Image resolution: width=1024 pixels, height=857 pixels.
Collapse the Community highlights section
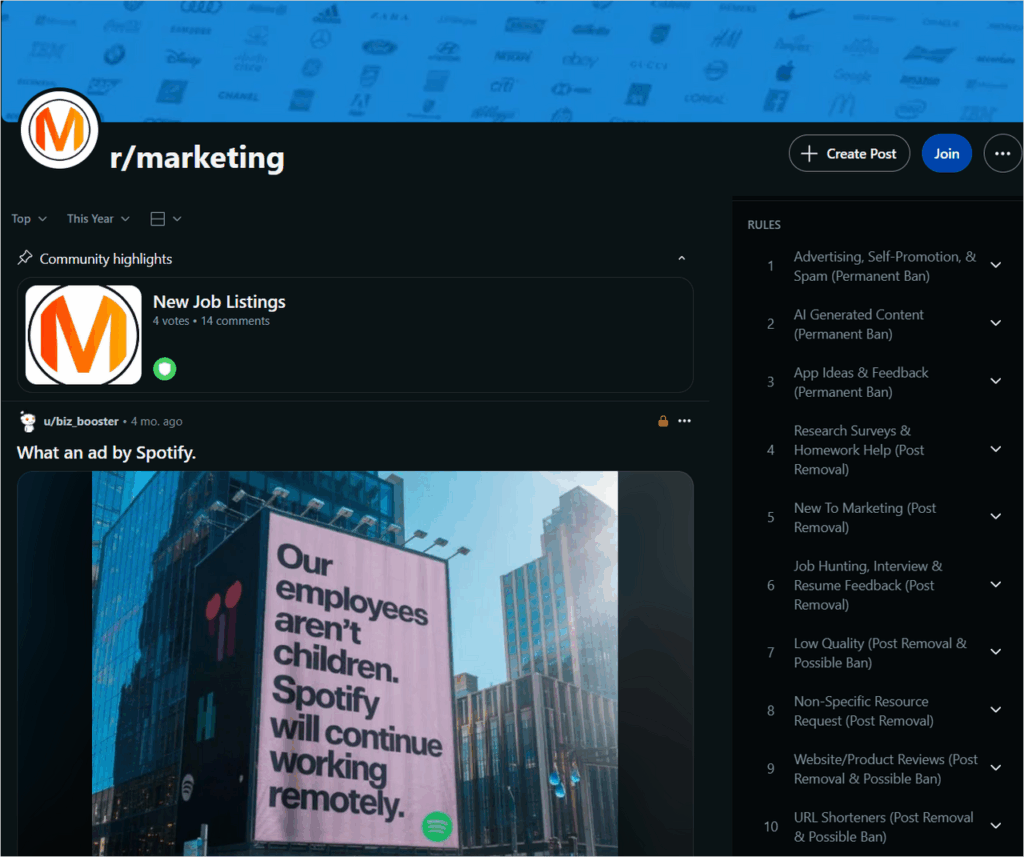click(681, 259)
